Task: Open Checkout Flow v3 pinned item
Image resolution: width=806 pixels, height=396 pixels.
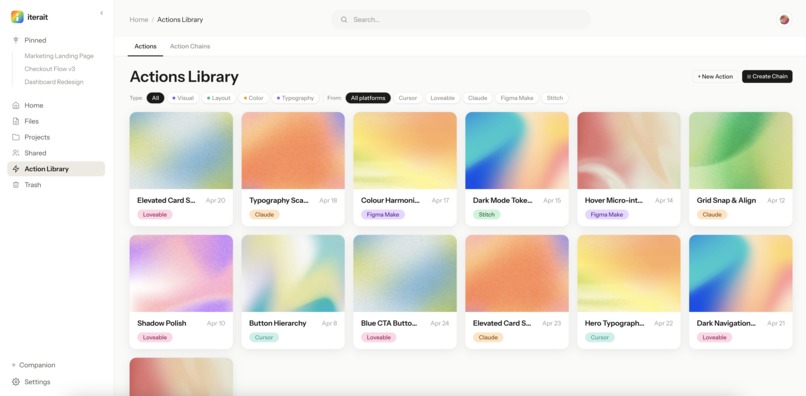Action: [x=50, y=69]
